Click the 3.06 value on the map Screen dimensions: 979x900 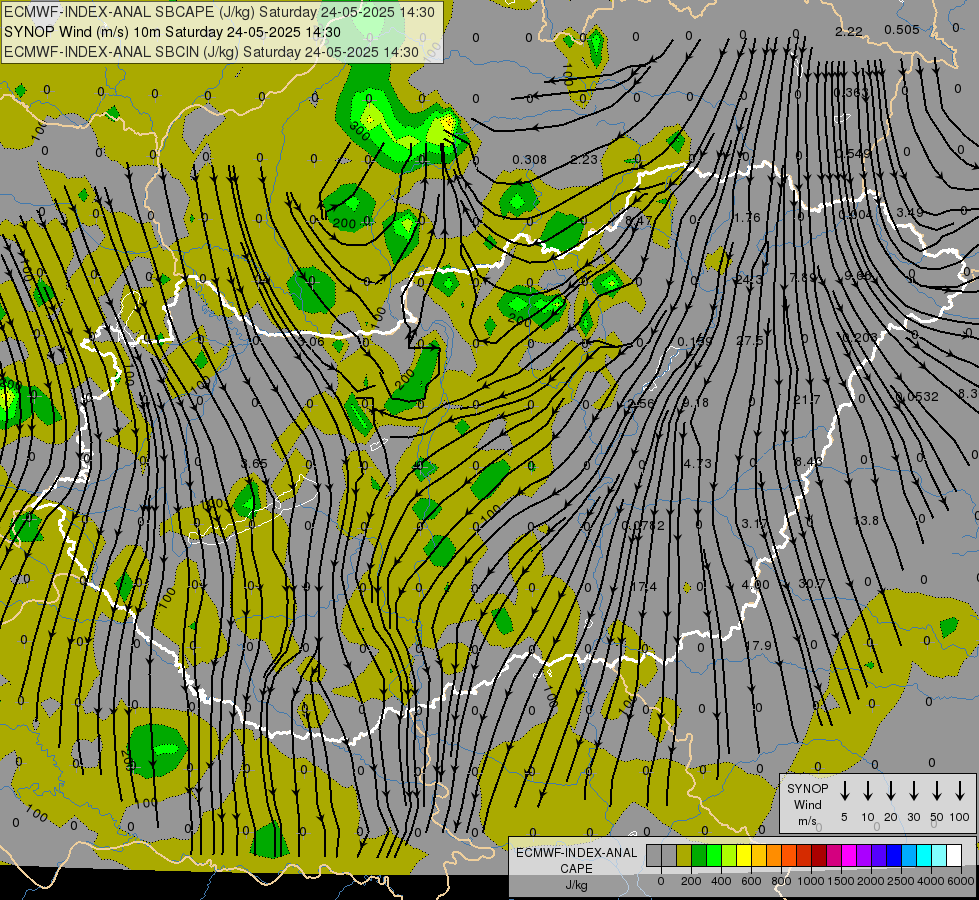pos(311,341)
